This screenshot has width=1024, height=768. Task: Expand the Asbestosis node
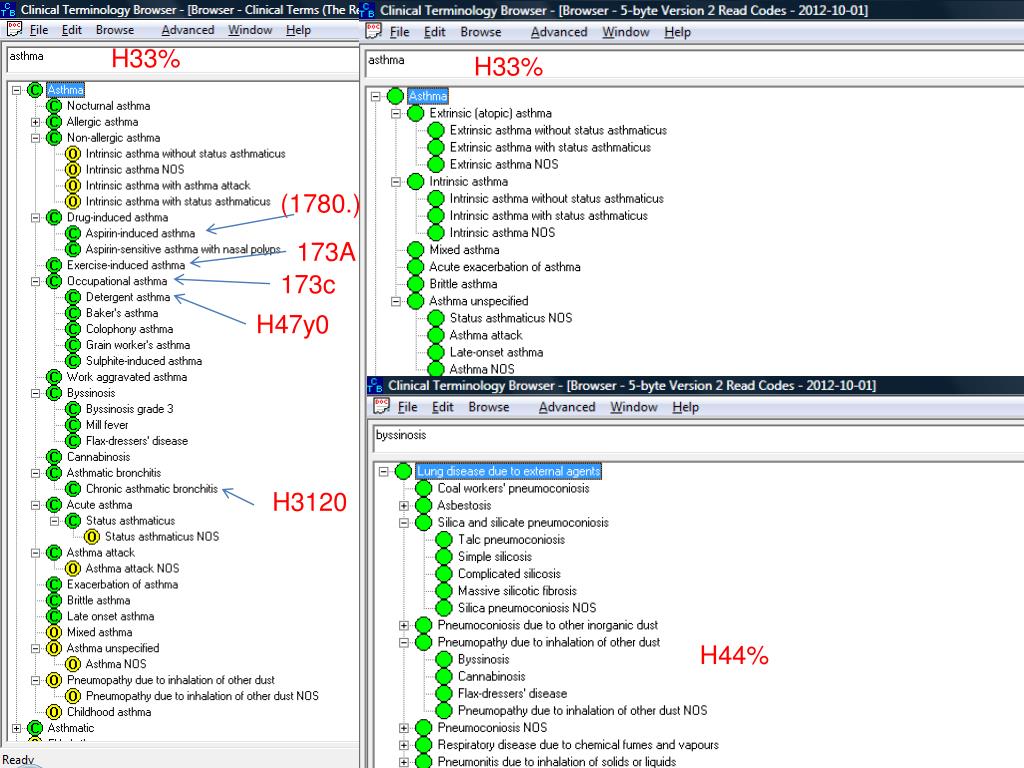pyautogui.click(x=404, y=505)
